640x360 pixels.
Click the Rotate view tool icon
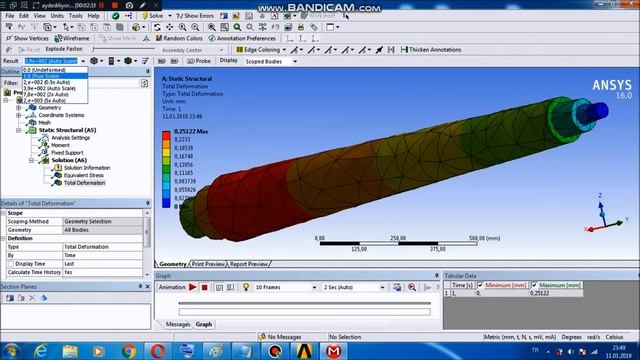[x=157, y=27]
